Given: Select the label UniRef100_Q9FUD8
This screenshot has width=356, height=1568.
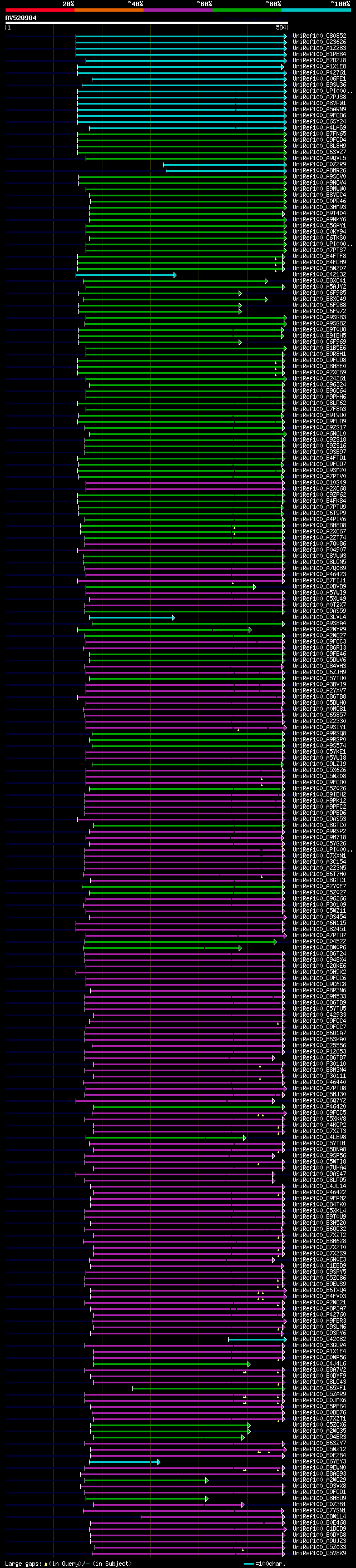Looking at the screenshot, I should (319, 360).
